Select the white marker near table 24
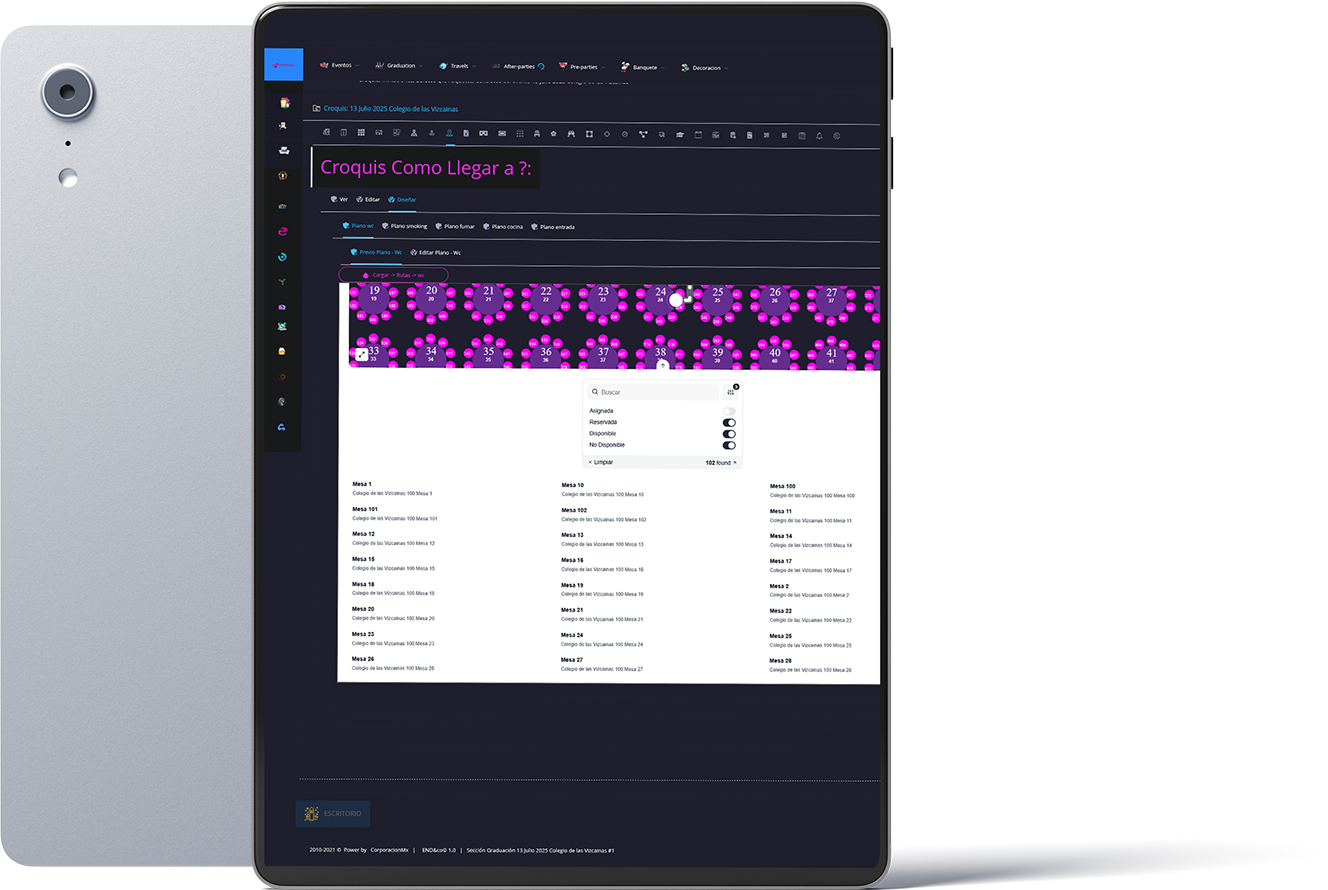 (x=676, y=300)
